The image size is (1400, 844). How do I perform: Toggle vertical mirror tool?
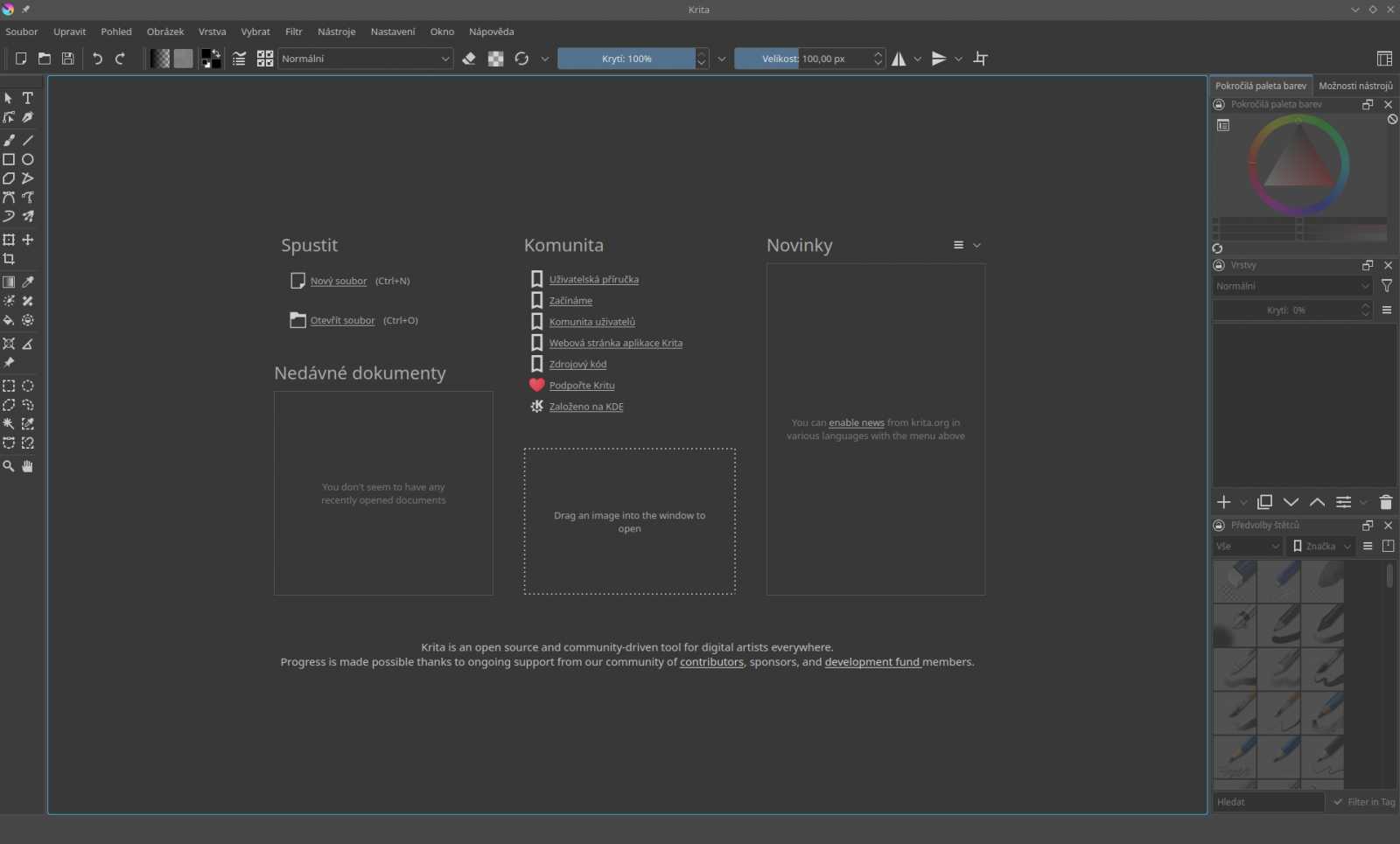939,59
